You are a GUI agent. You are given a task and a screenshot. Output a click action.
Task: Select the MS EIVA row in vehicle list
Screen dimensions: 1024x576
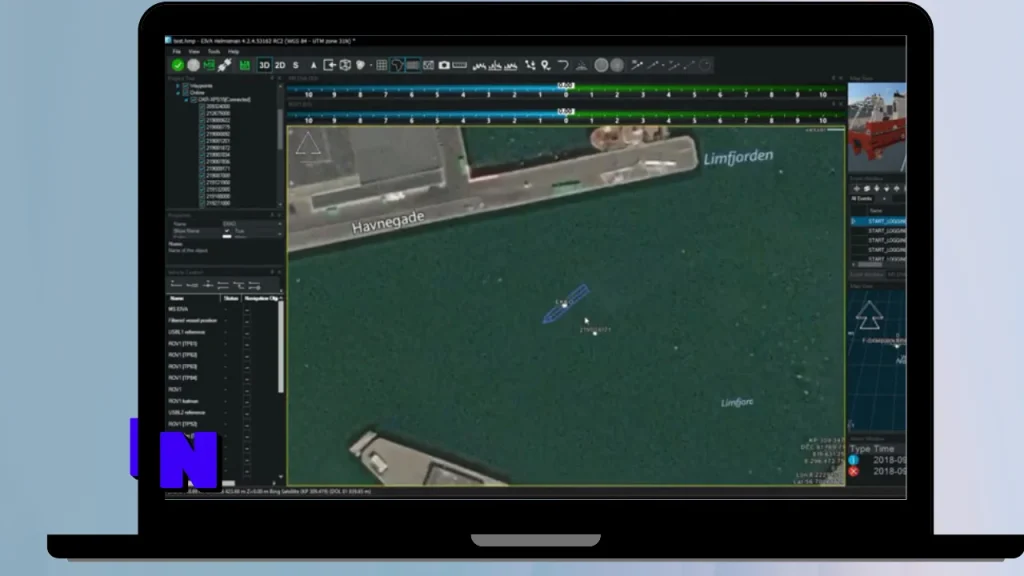[x=223, y=309]
